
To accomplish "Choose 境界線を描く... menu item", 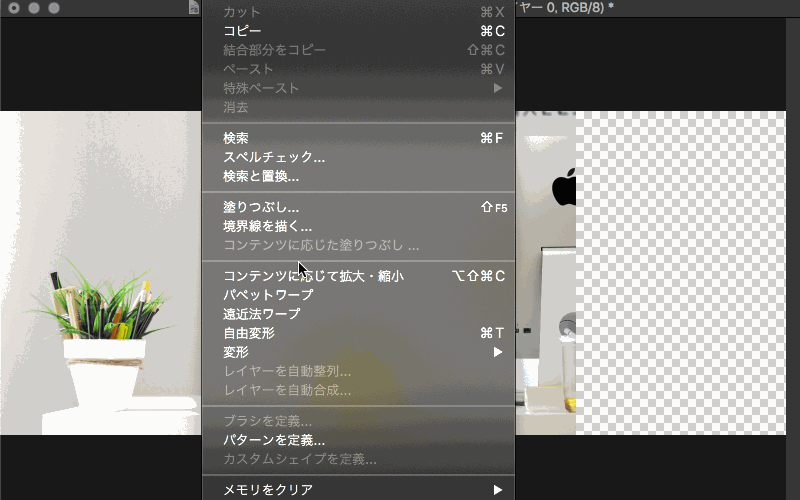I will click(x=358, y=227).
